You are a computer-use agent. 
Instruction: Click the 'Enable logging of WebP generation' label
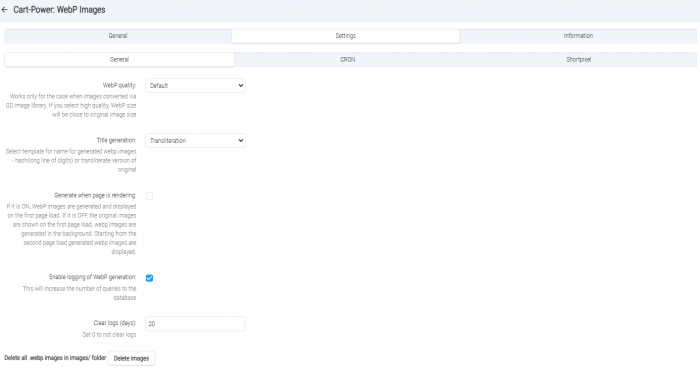coord(92,277)
